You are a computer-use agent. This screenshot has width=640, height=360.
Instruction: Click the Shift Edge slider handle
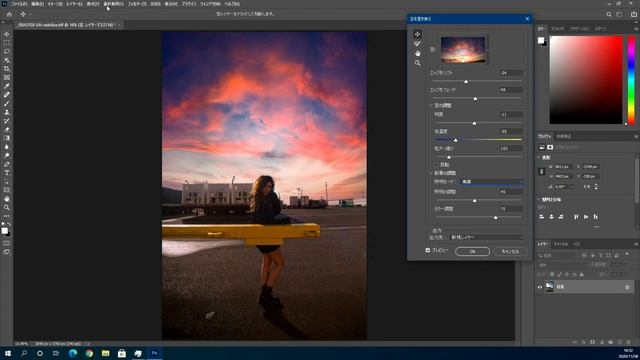click(x=466, y=82)
